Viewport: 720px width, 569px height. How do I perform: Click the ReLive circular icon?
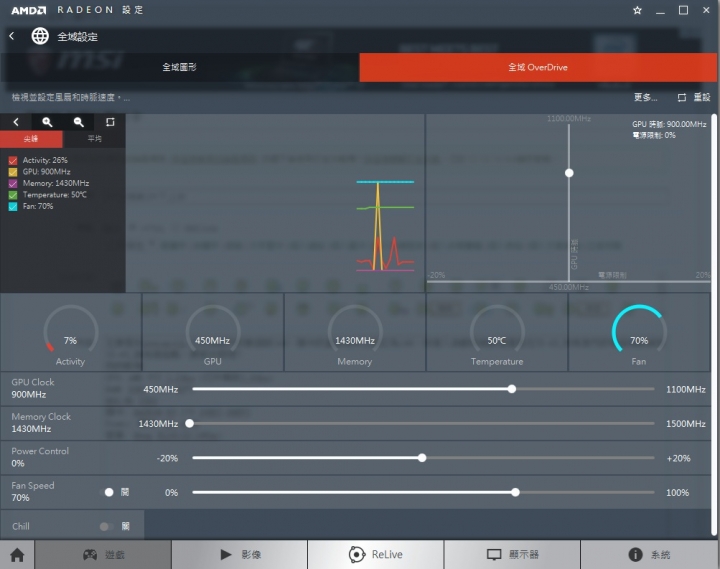pos(356,554)
